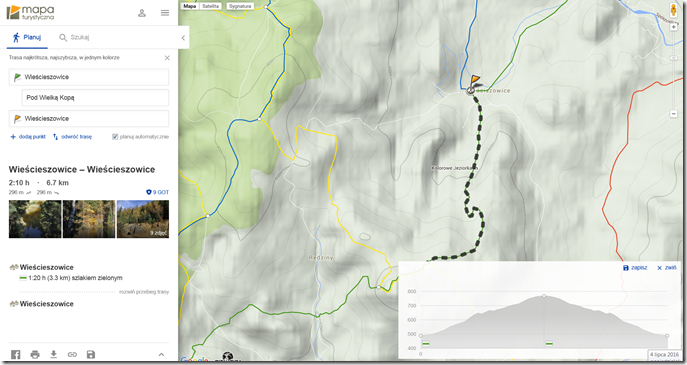Collapse bottom toolbar with chevron up
The width and height of the screenshot is (687, 365).
point(161,354)
